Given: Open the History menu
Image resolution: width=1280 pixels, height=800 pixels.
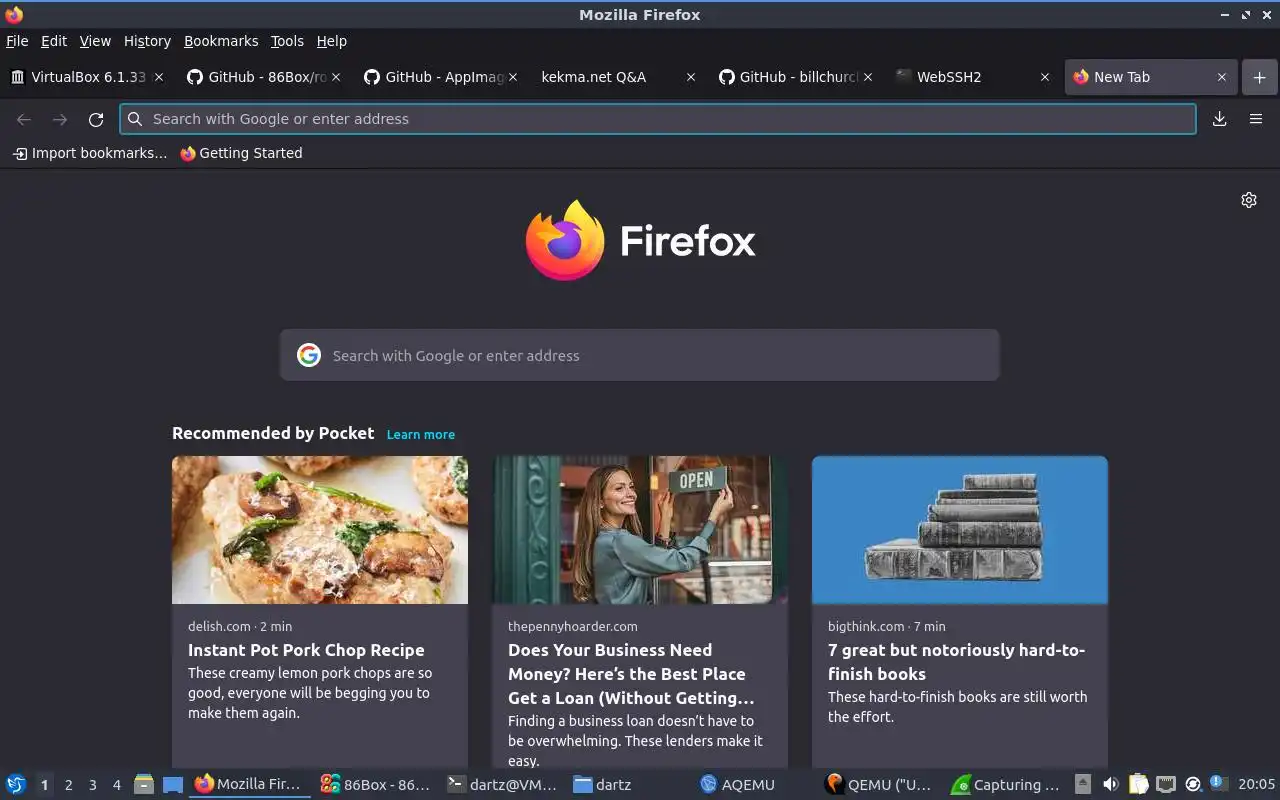Looking at the screenshot, I should pyautogui.click(x=147, y=41).
